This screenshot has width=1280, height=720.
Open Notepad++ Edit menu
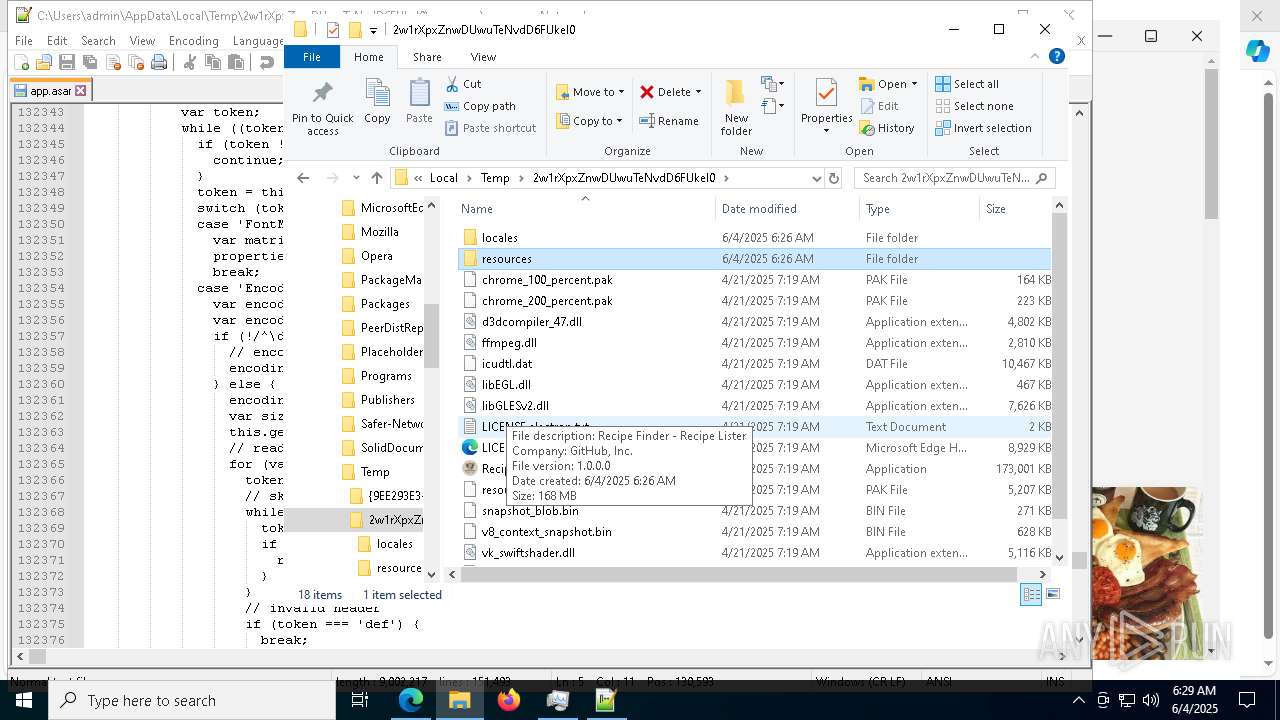(57, 41)
